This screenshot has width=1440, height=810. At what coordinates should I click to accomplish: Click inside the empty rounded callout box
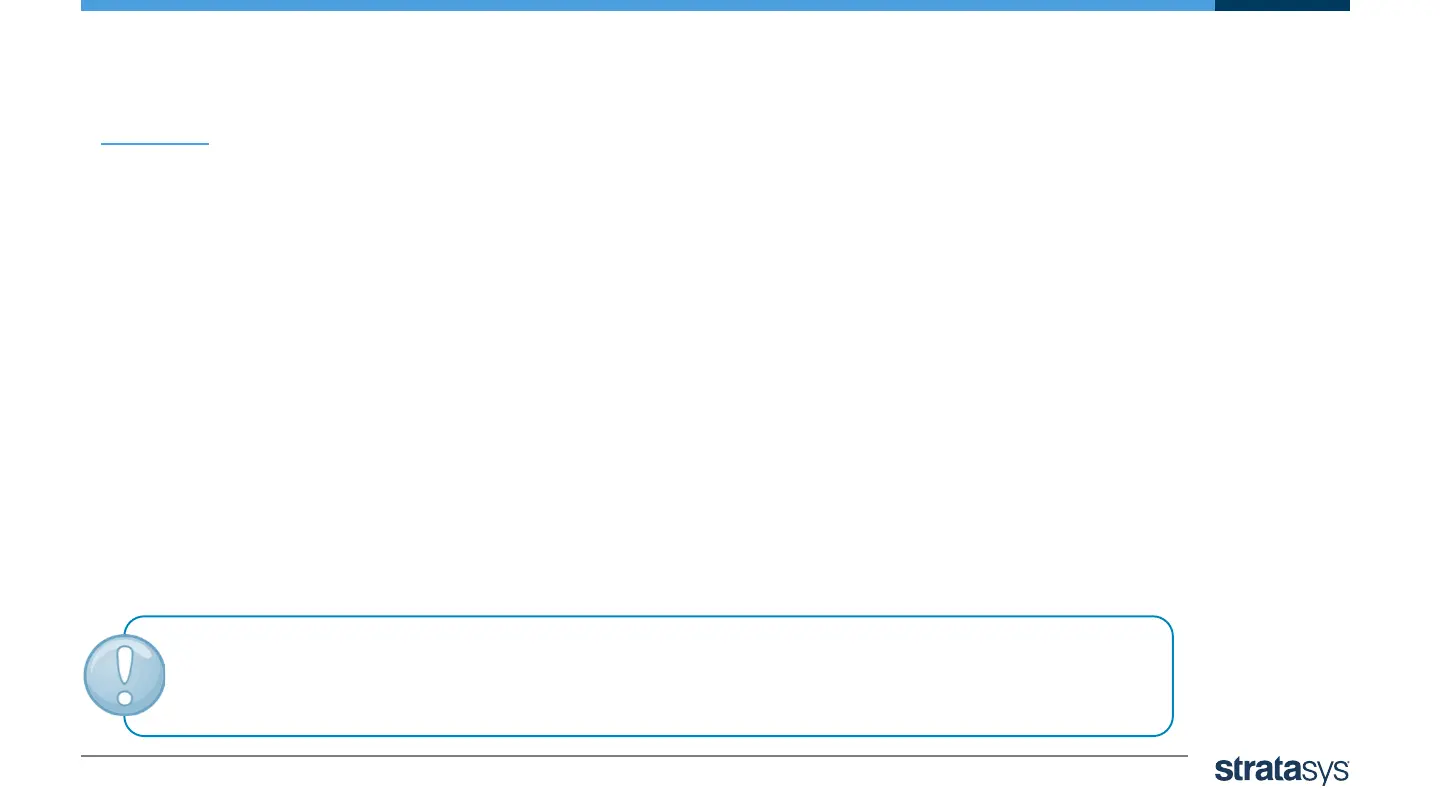[x=660, y=676]
